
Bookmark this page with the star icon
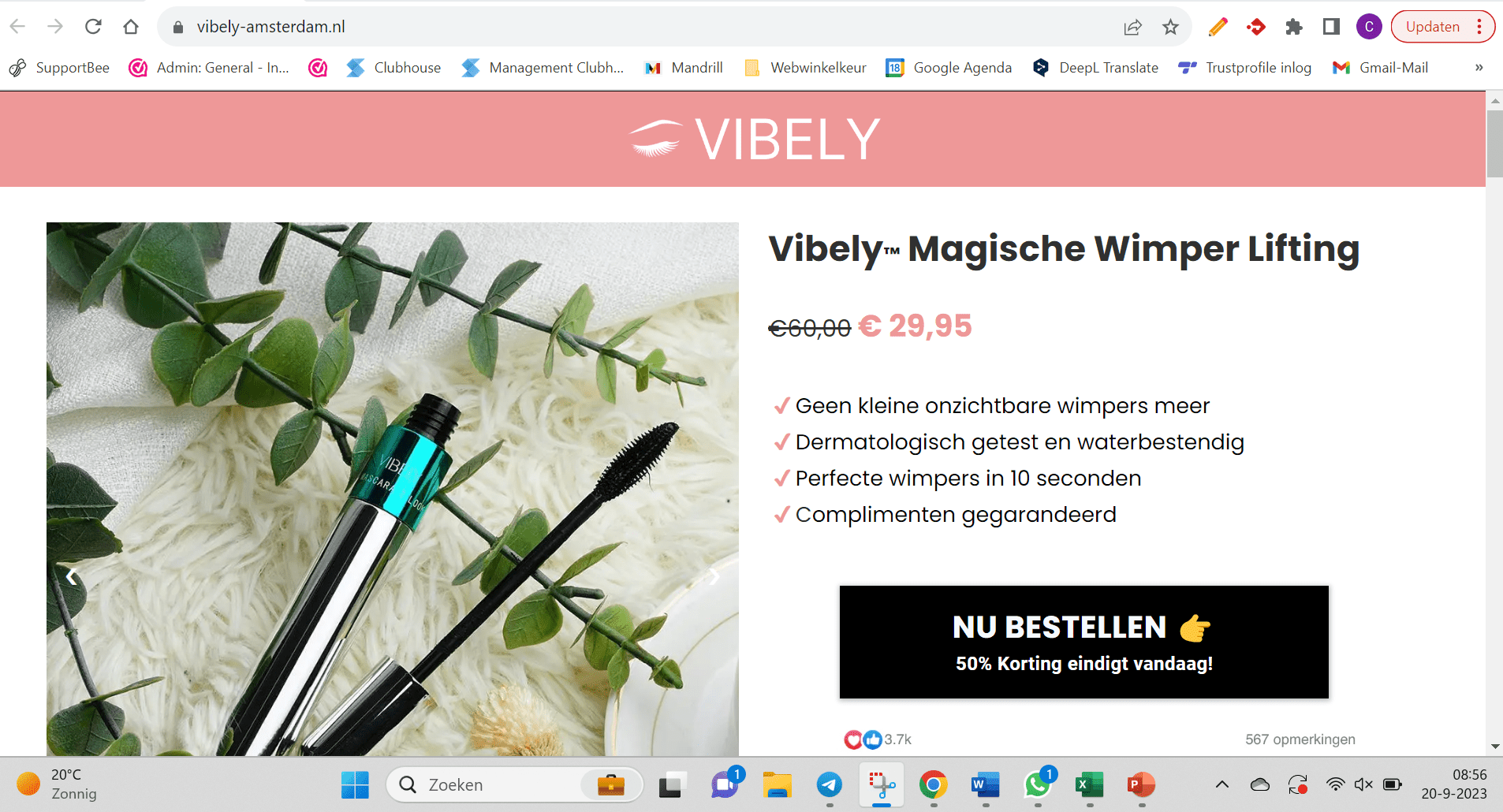(x=1170, y=27)
